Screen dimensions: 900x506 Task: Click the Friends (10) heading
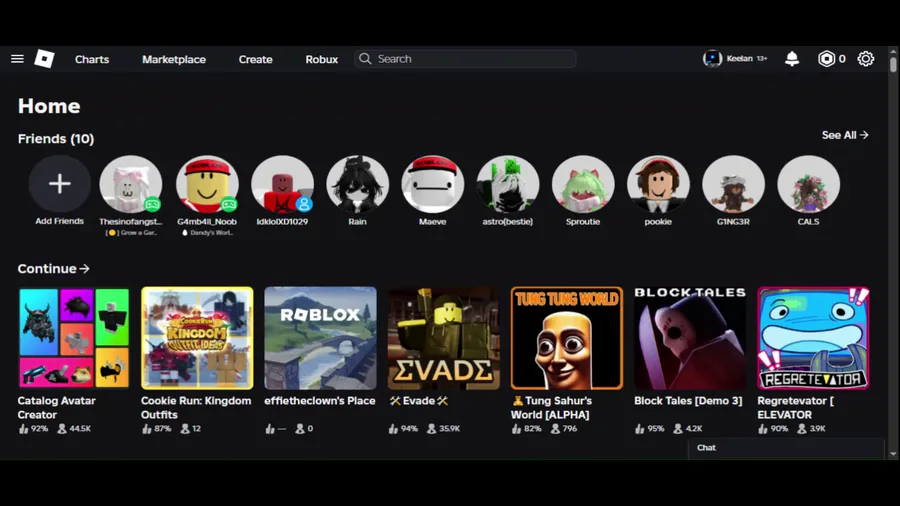click(56, 139)
